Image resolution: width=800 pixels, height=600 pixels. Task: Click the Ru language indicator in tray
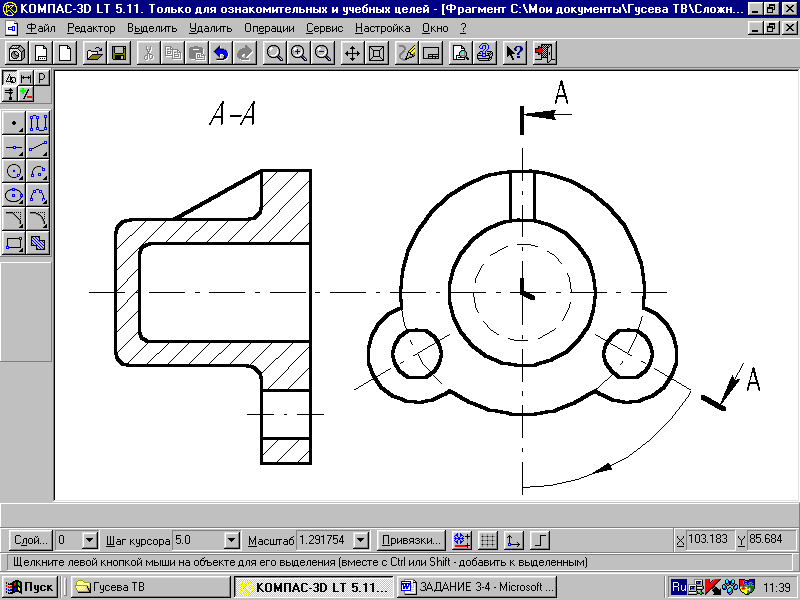[679, 587]
